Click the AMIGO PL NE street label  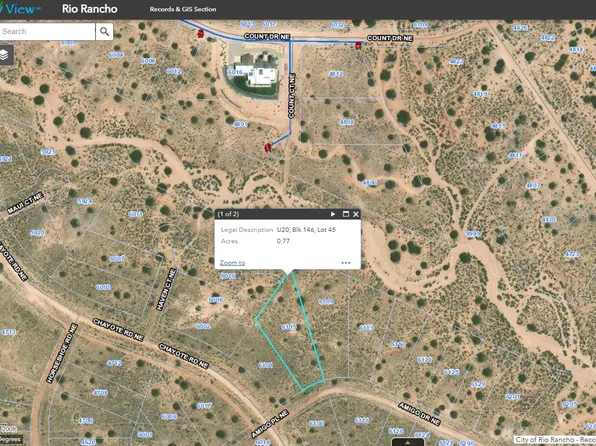pyautogui.click(x=270, y=424)
